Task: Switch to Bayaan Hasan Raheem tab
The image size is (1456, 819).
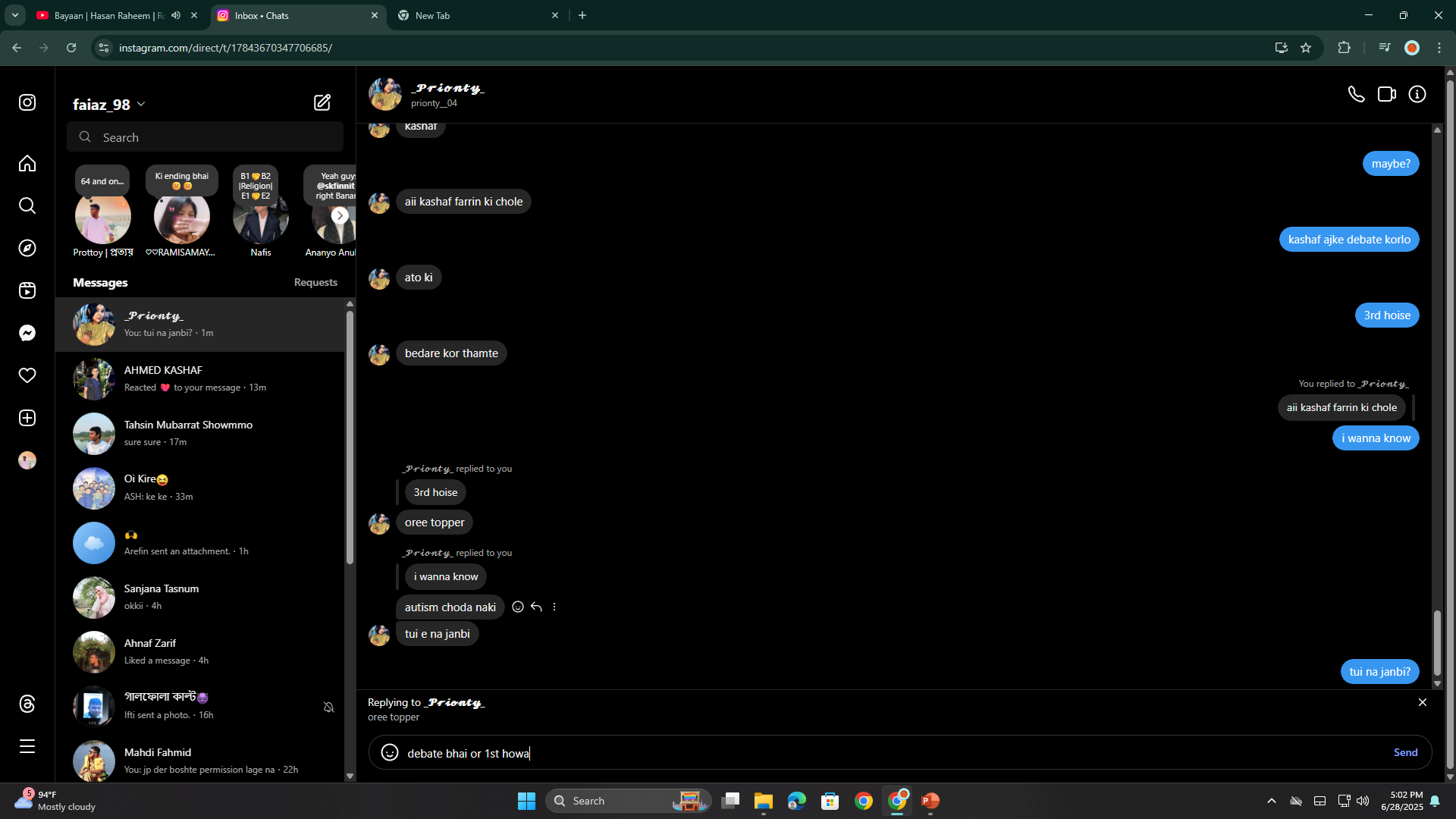Action: click(110, 15)
